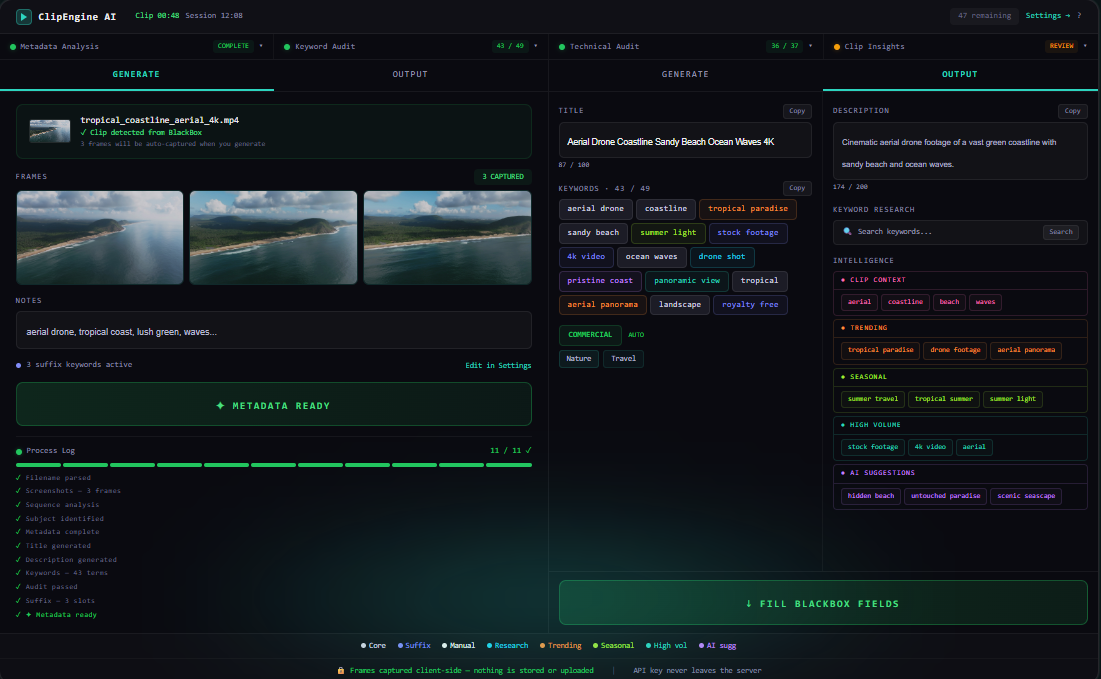Click into the Notes input field
The image size is (1101, 679).
coord(274,331)
